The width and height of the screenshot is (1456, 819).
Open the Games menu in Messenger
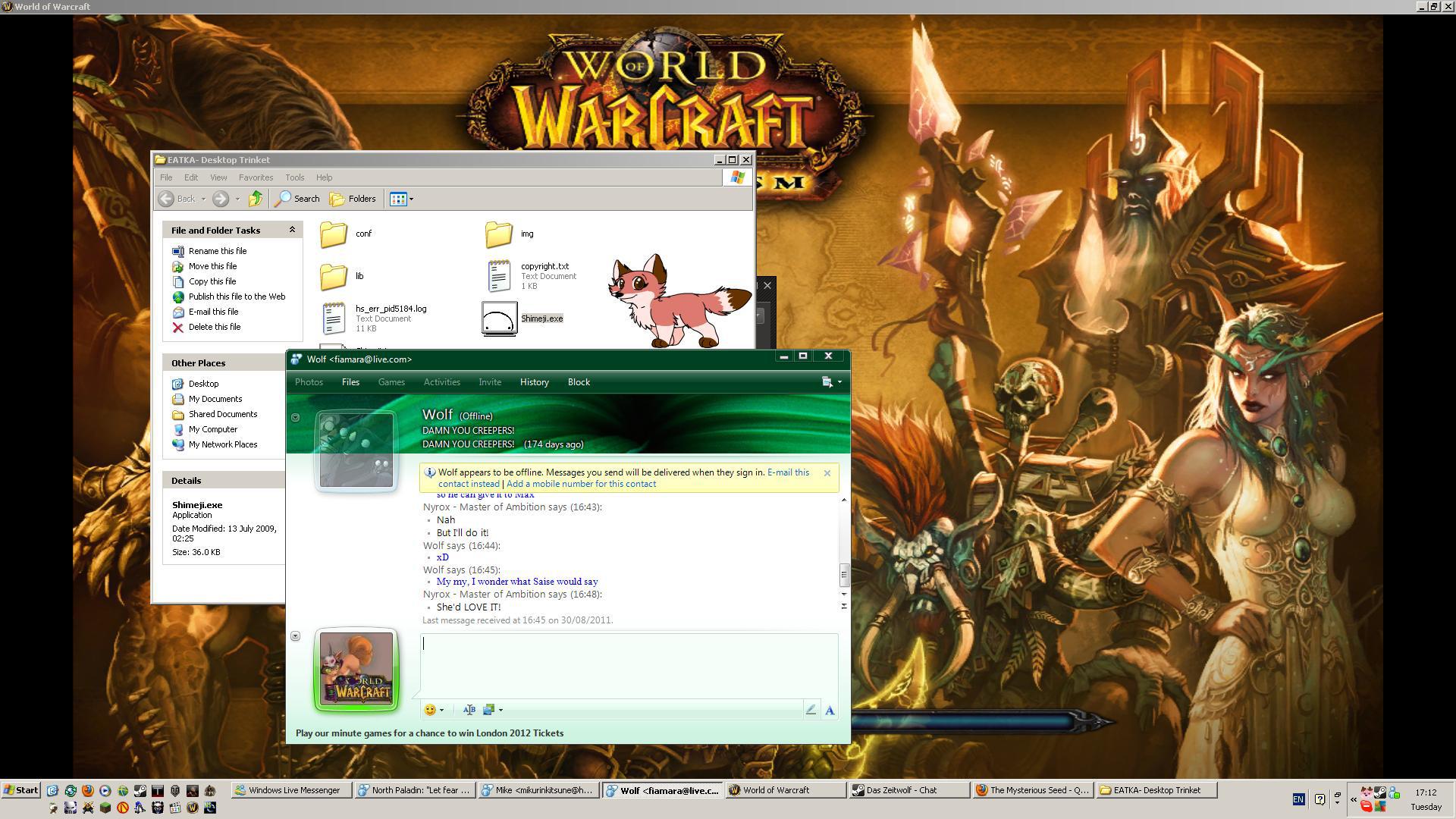[391, 382]
